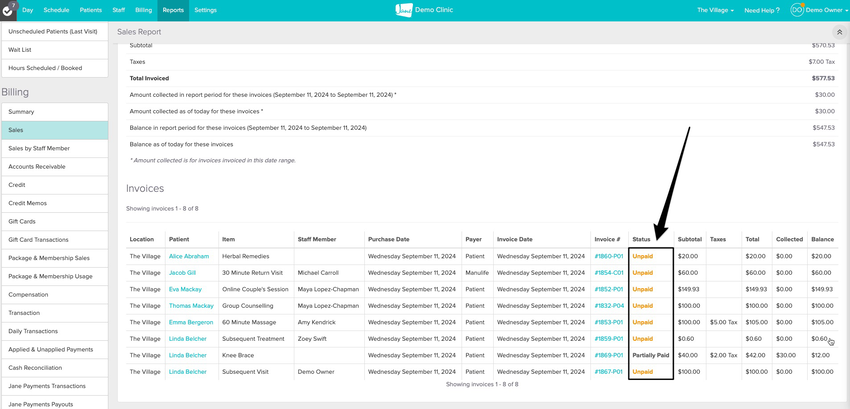Open the Schedule tab
This screenshot has height=409, width=850.
click(56, 10)
